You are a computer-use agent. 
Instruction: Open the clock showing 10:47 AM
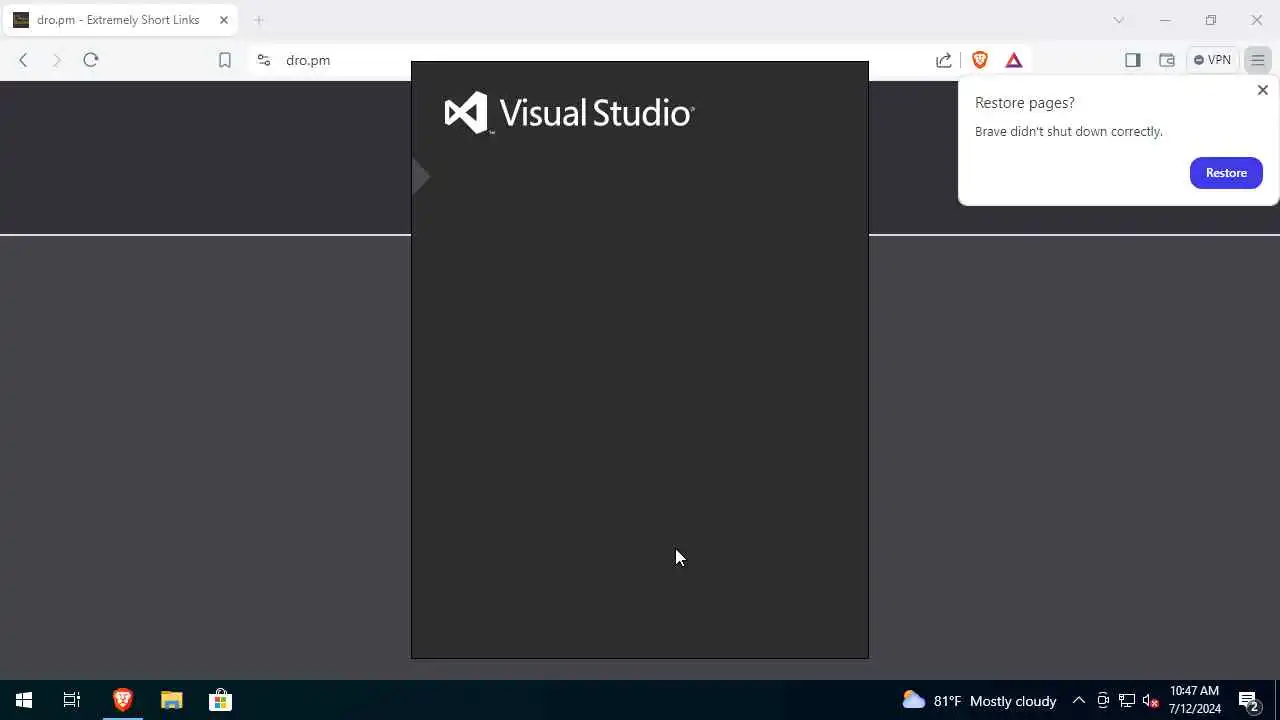tap(1195, 700)
